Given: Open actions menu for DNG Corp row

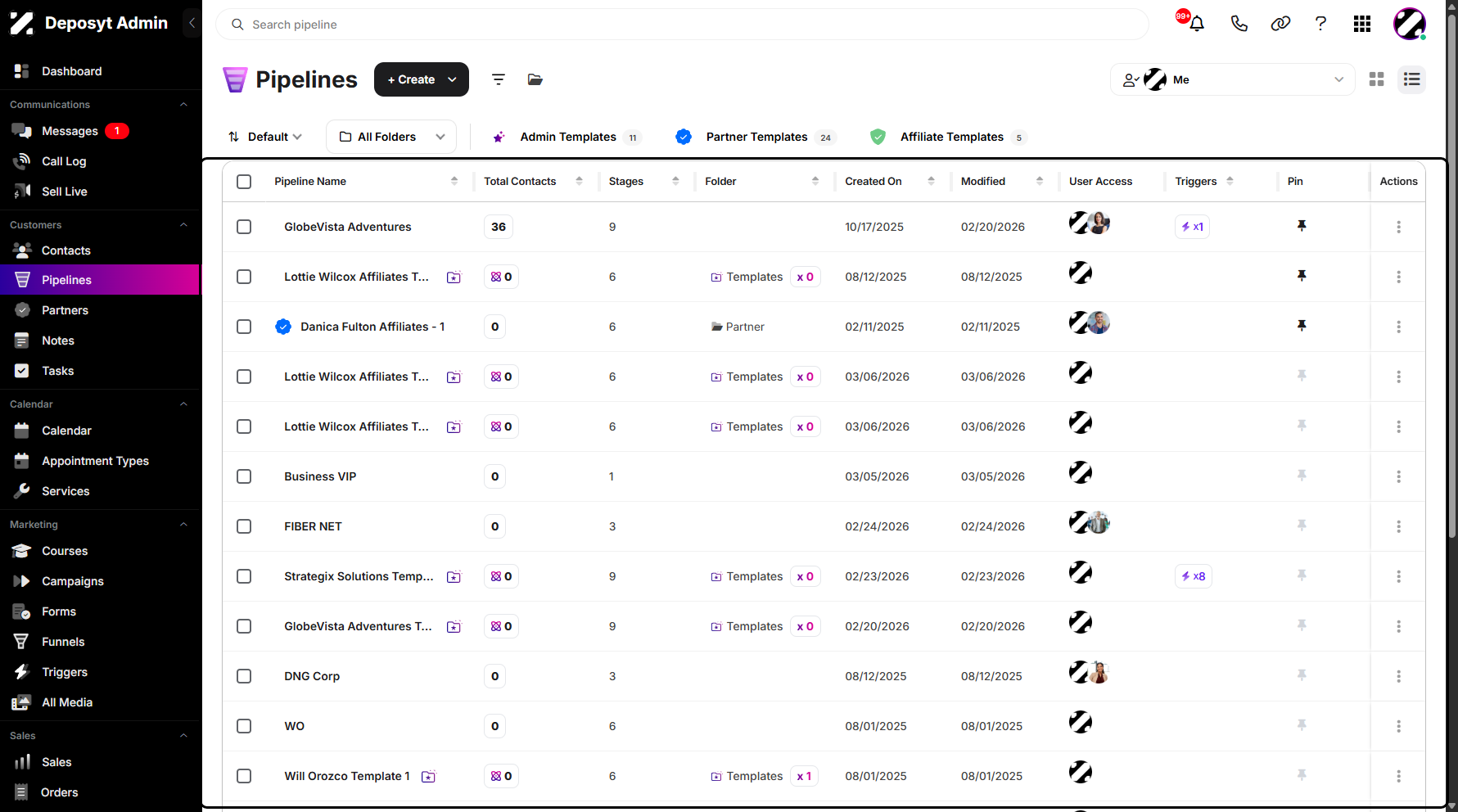Looking at the screenshot, I should point(1398,676).
